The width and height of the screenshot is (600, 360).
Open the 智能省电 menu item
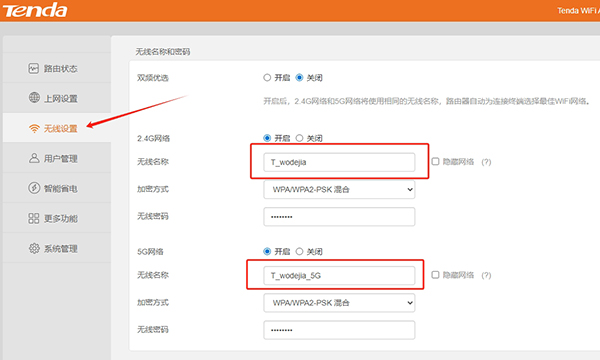(57, 188)
